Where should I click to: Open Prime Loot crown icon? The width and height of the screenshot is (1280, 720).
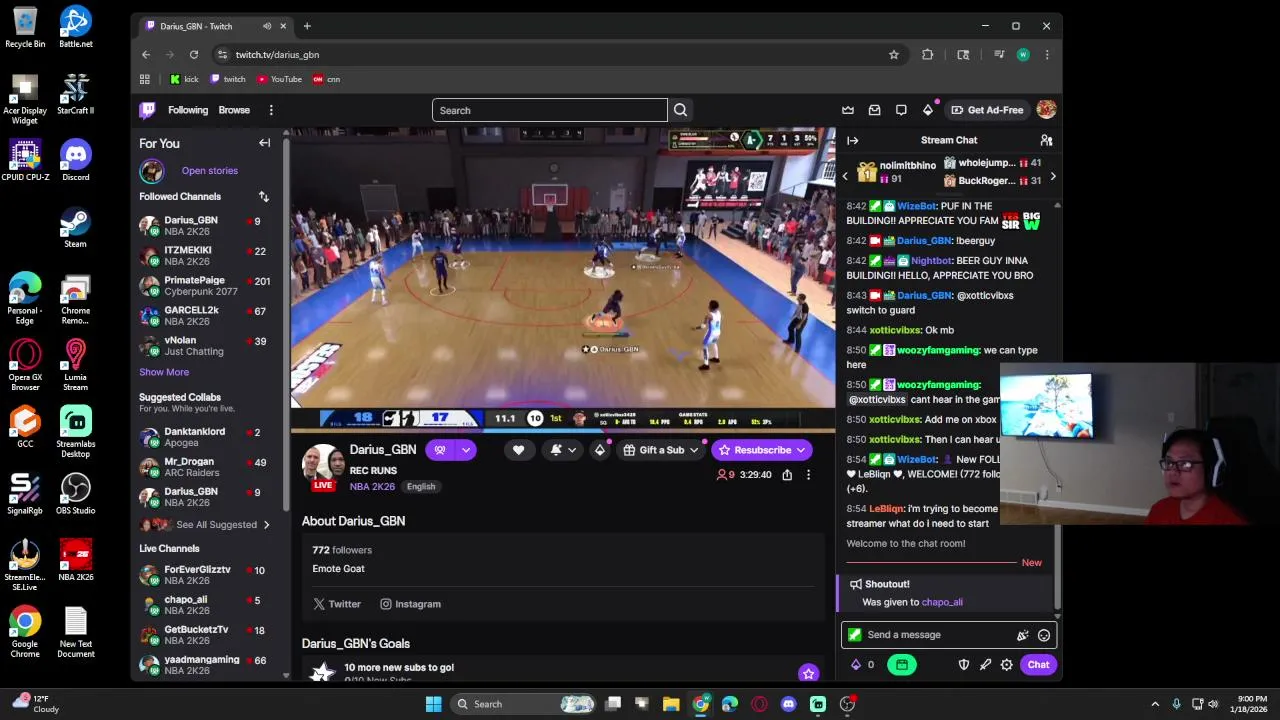tap(848, 110)
